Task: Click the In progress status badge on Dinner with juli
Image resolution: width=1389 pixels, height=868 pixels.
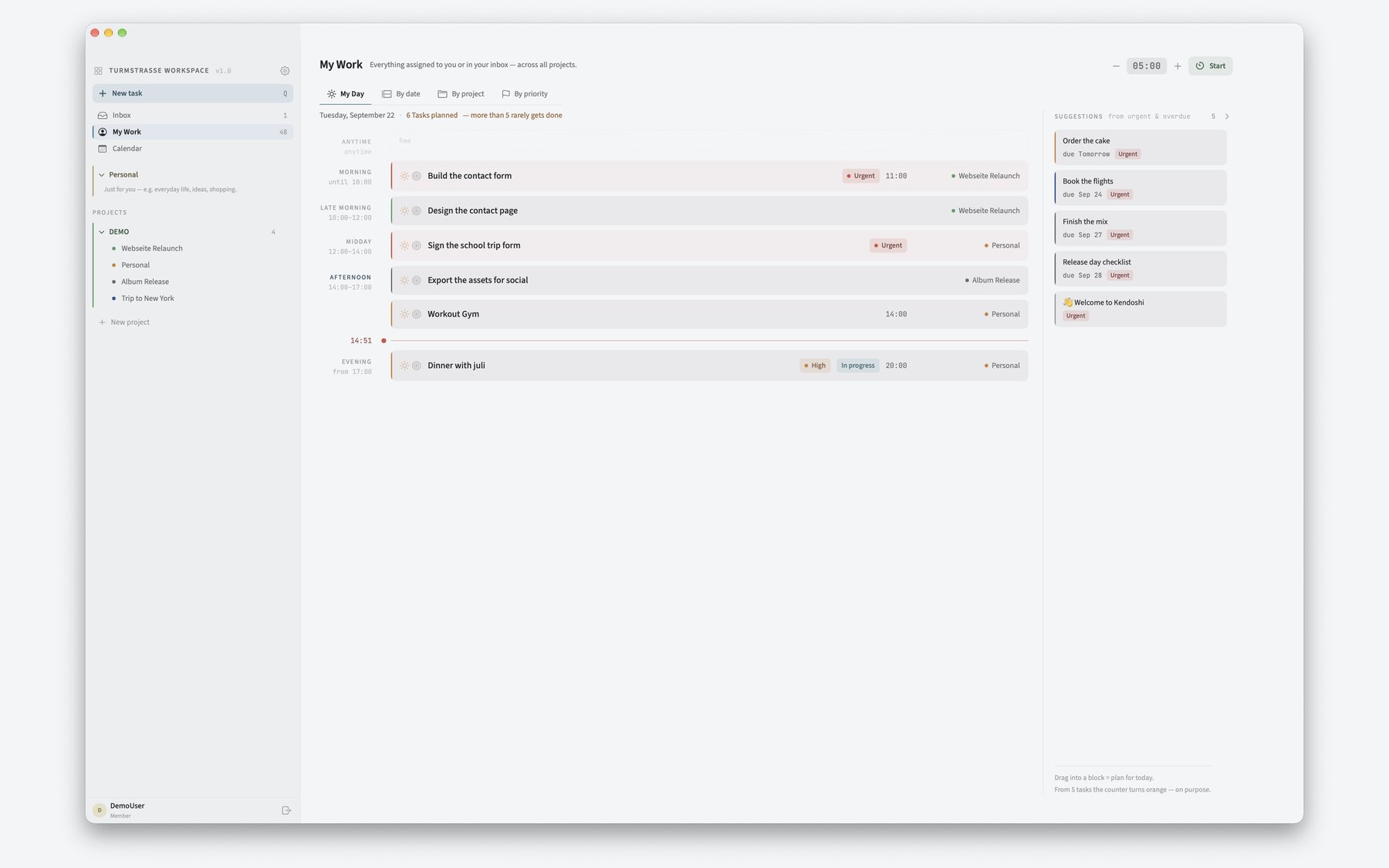Action: [858, 366]
